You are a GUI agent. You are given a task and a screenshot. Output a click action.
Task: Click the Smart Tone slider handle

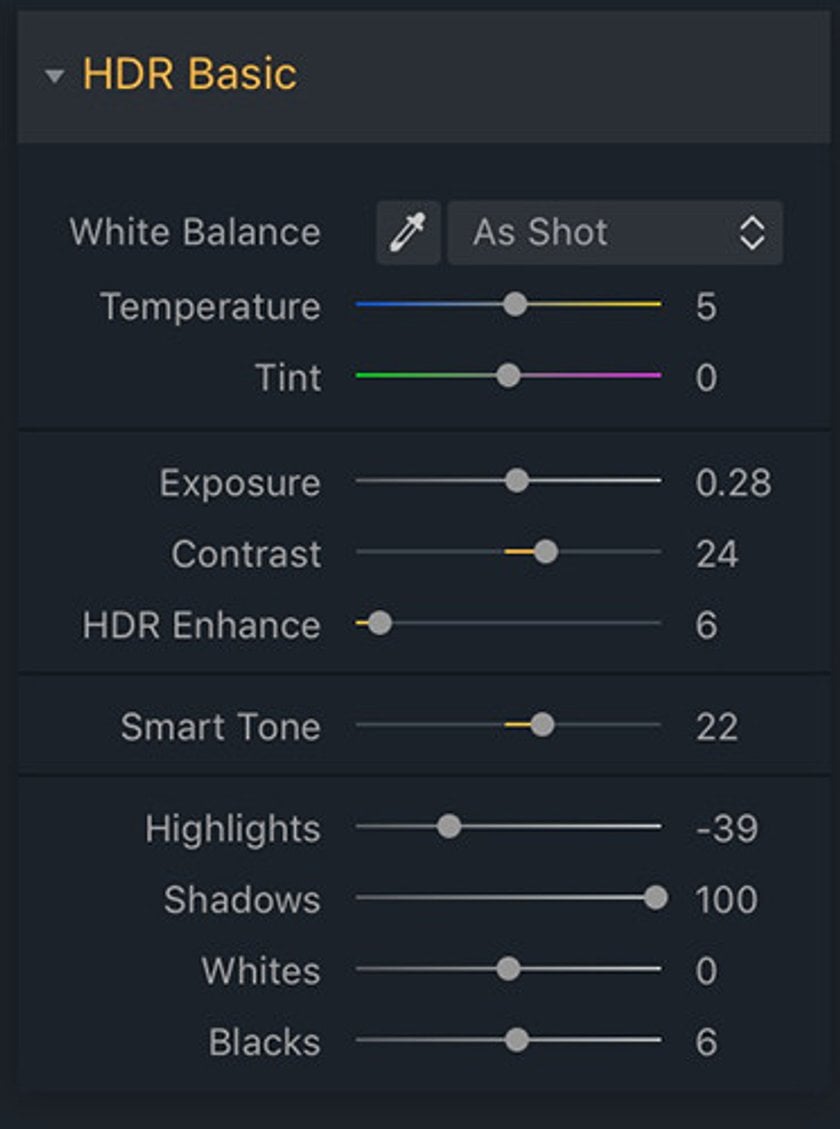tap(542, 724)
